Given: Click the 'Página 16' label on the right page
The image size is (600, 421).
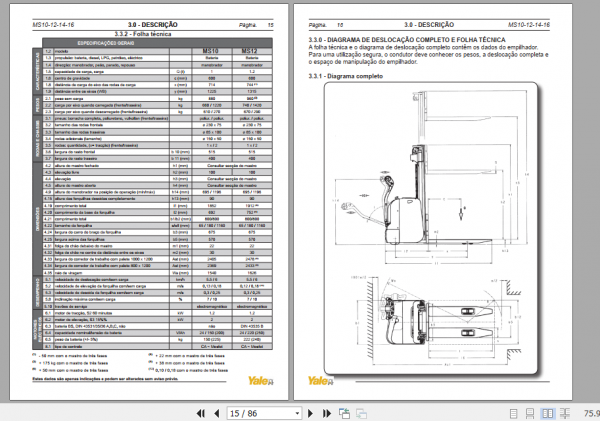Looking at the screenshot, I should (x=326, y=25).
